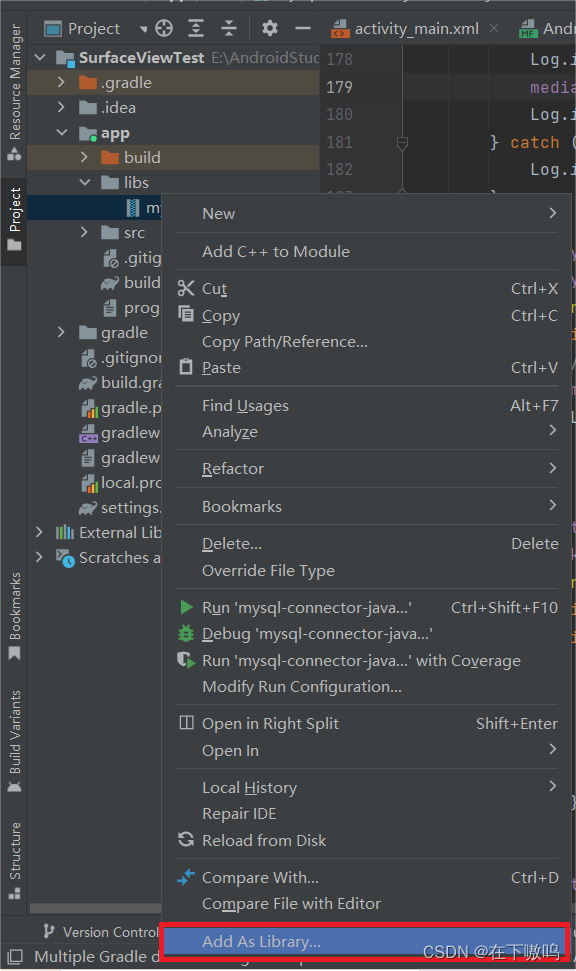The image size is (576, 971).
Task: Open the Version Control tool window
Action: pos(101,932)
